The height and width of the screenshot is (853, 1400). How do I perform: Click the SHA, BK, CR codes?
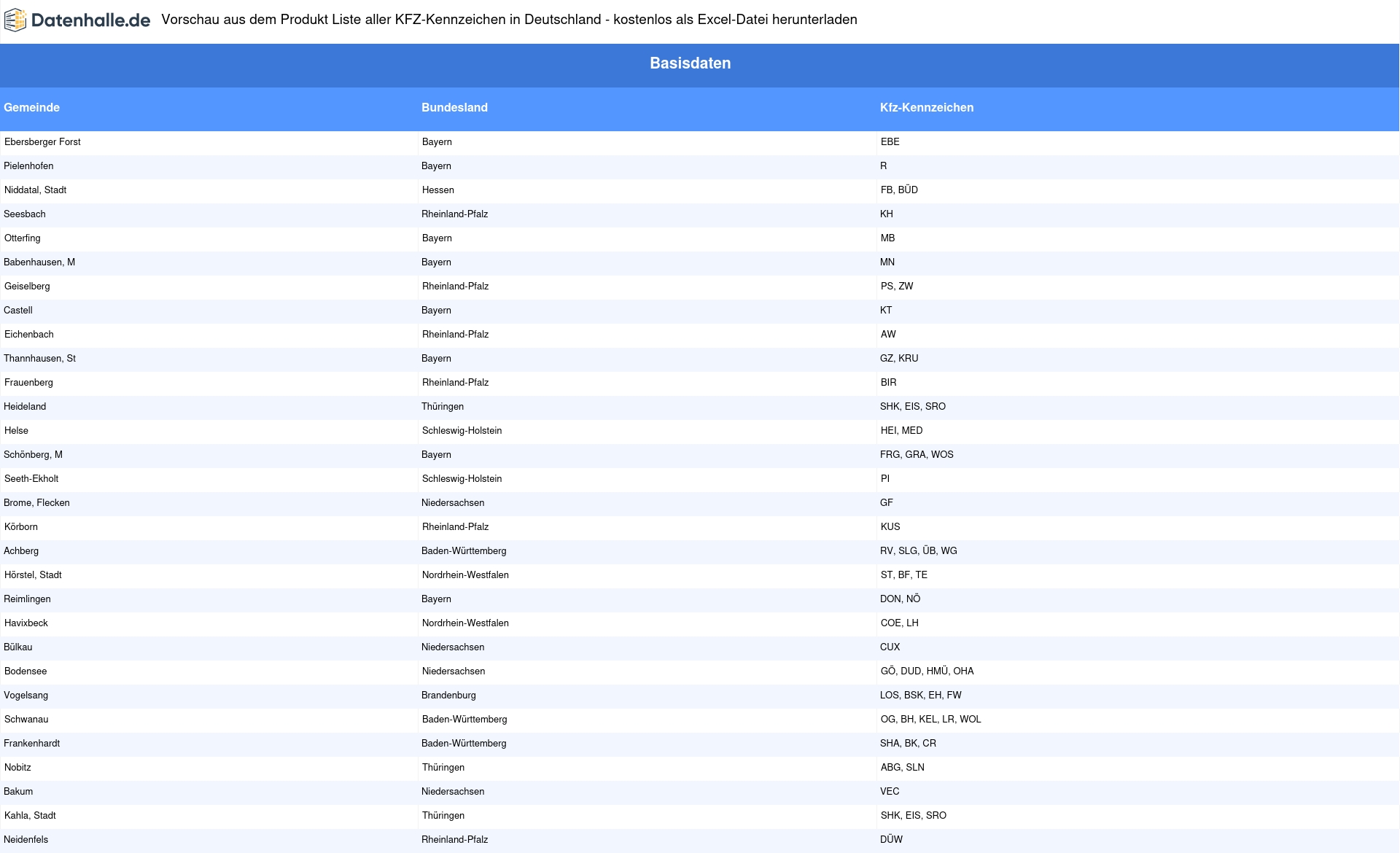[908, 744]
